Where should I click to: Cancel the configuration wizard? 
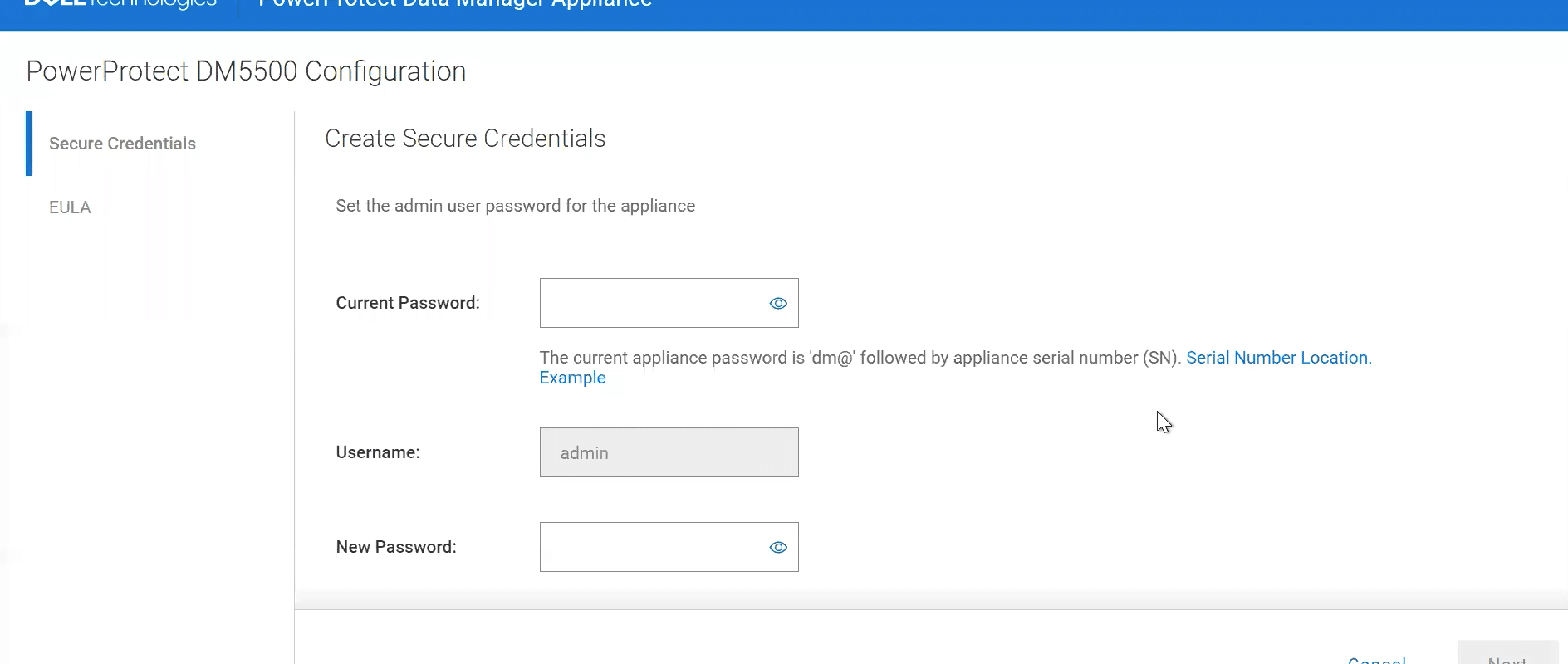pyautogui.click(x=1376, y=660)
